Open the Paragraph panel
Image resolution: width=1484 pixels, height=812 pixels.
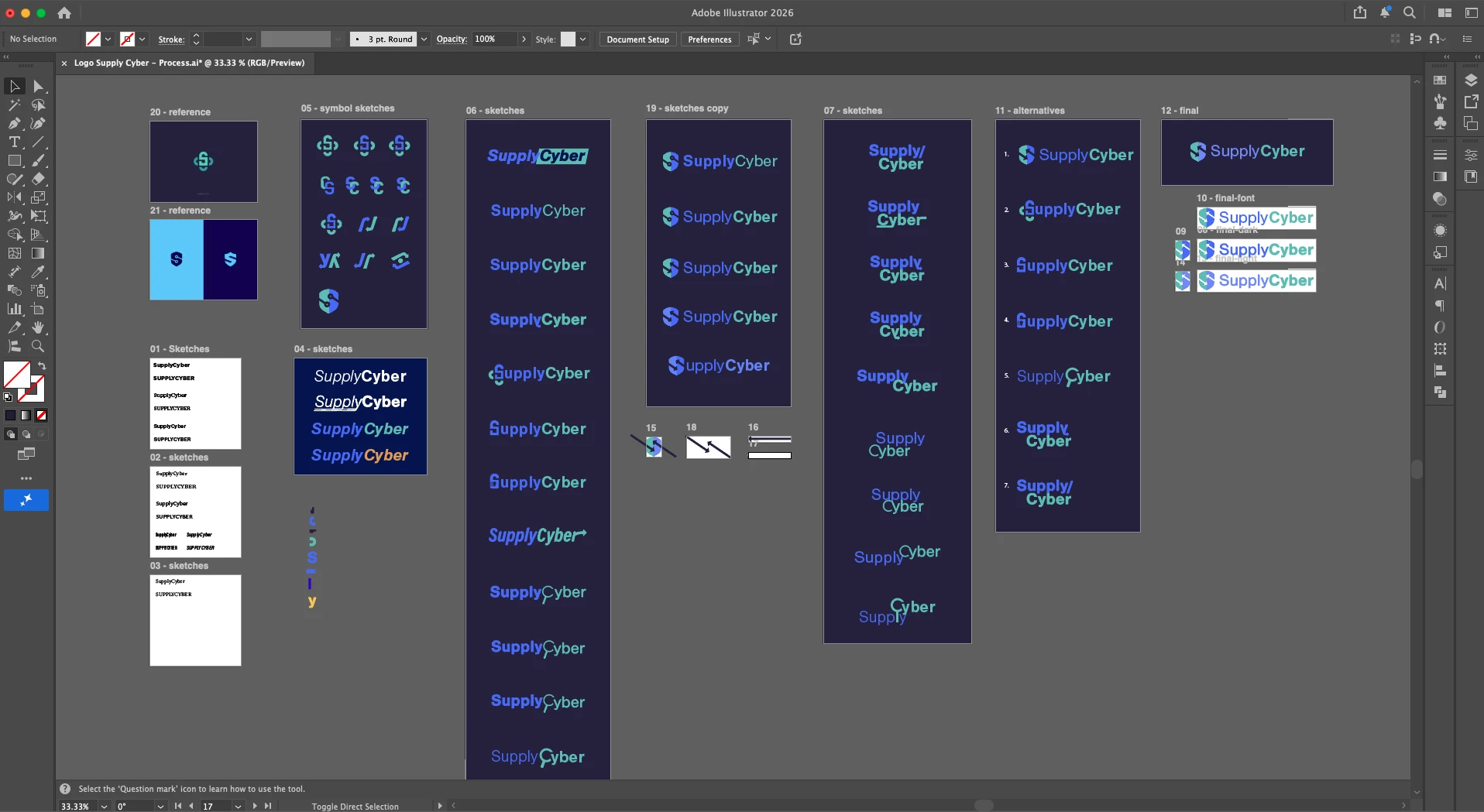point(1440,305)
